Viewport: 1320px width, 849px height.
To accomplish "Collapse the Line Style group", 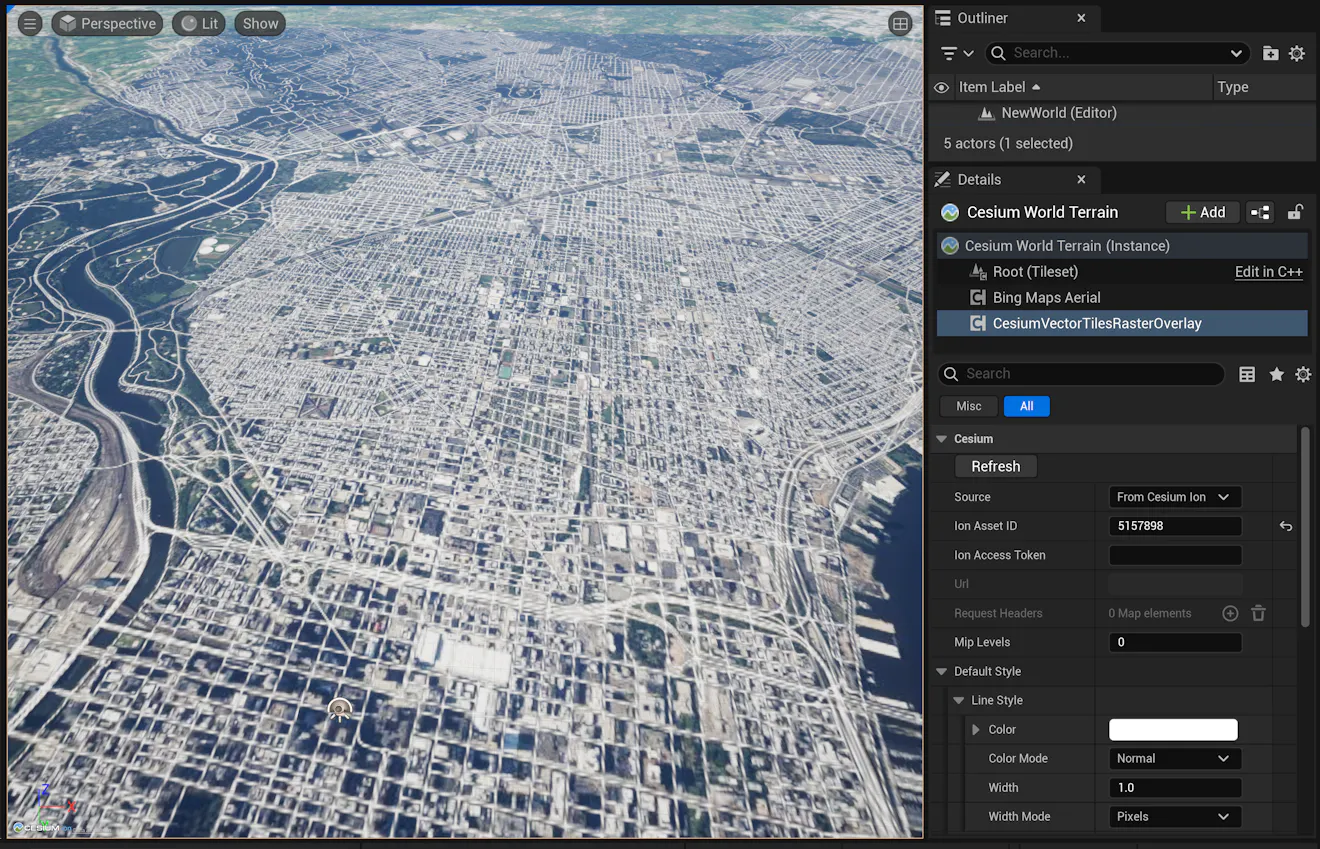I will [x=958, y=700].
